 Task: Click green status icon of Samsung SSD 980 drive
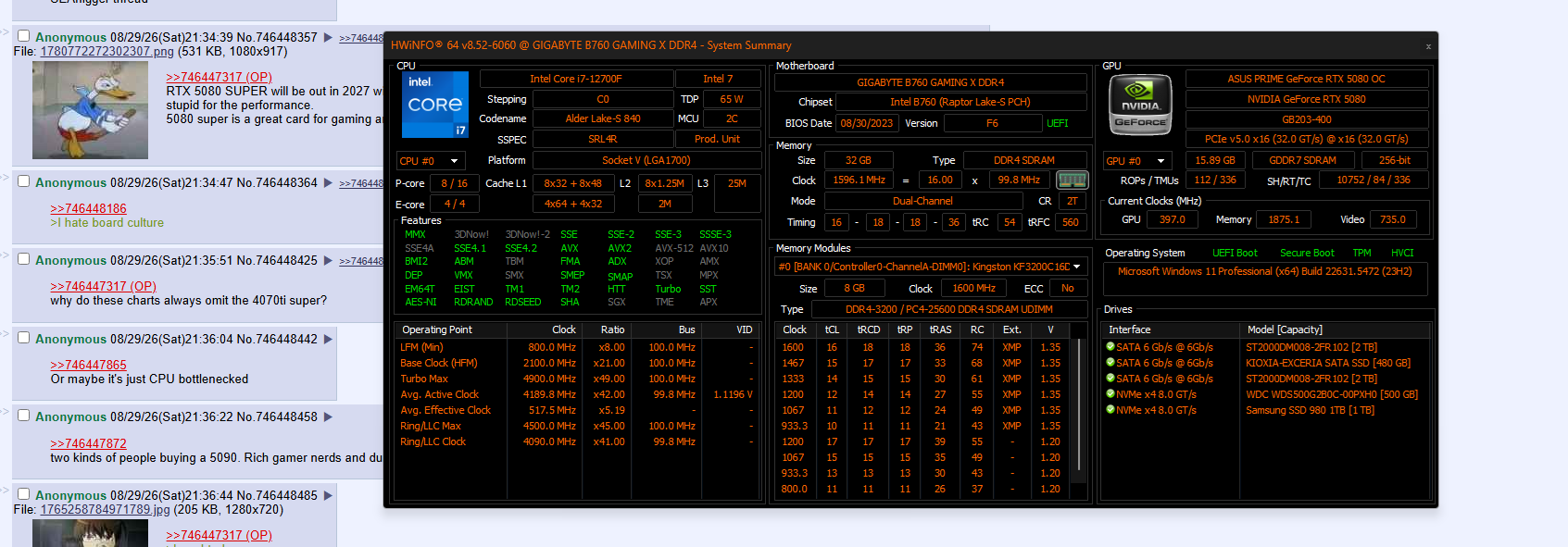click(1110, 410)
